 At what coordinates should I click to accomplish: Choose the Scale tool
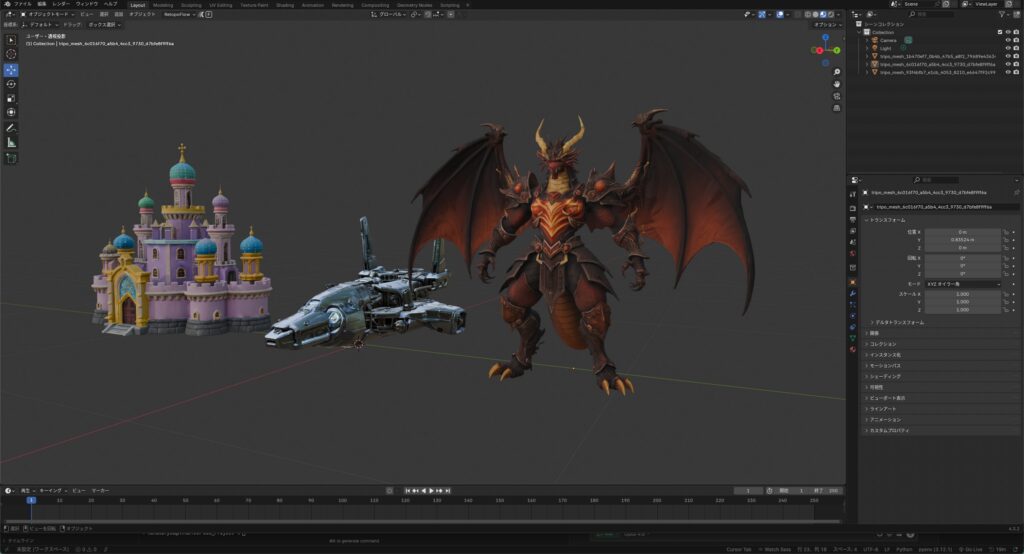click(12, 98)
